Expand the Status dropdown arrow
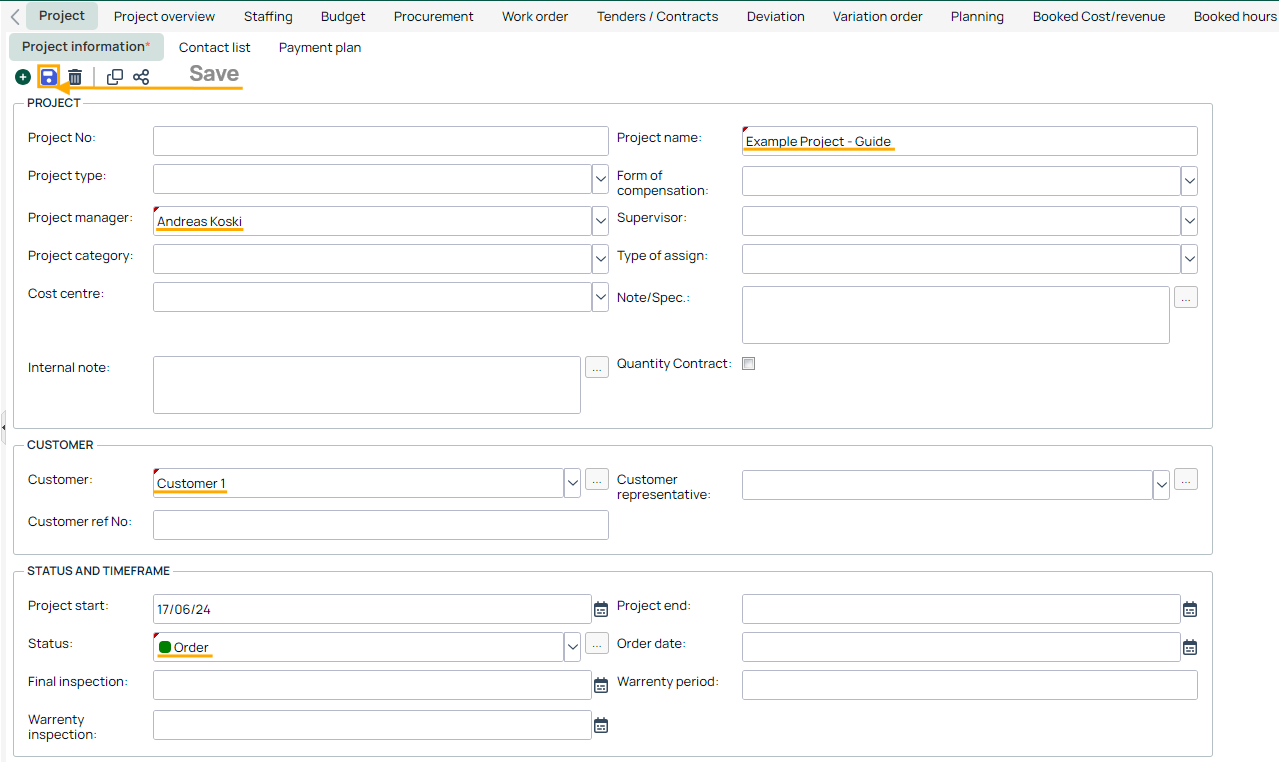The image size is (1279, 762). (573, 647)
